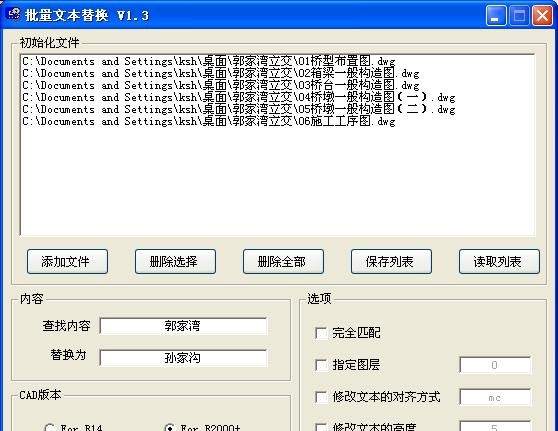The height and width of the screenshot is (431, 558).
Task: Click the text height field showing 5
Action: coord(495,426)
